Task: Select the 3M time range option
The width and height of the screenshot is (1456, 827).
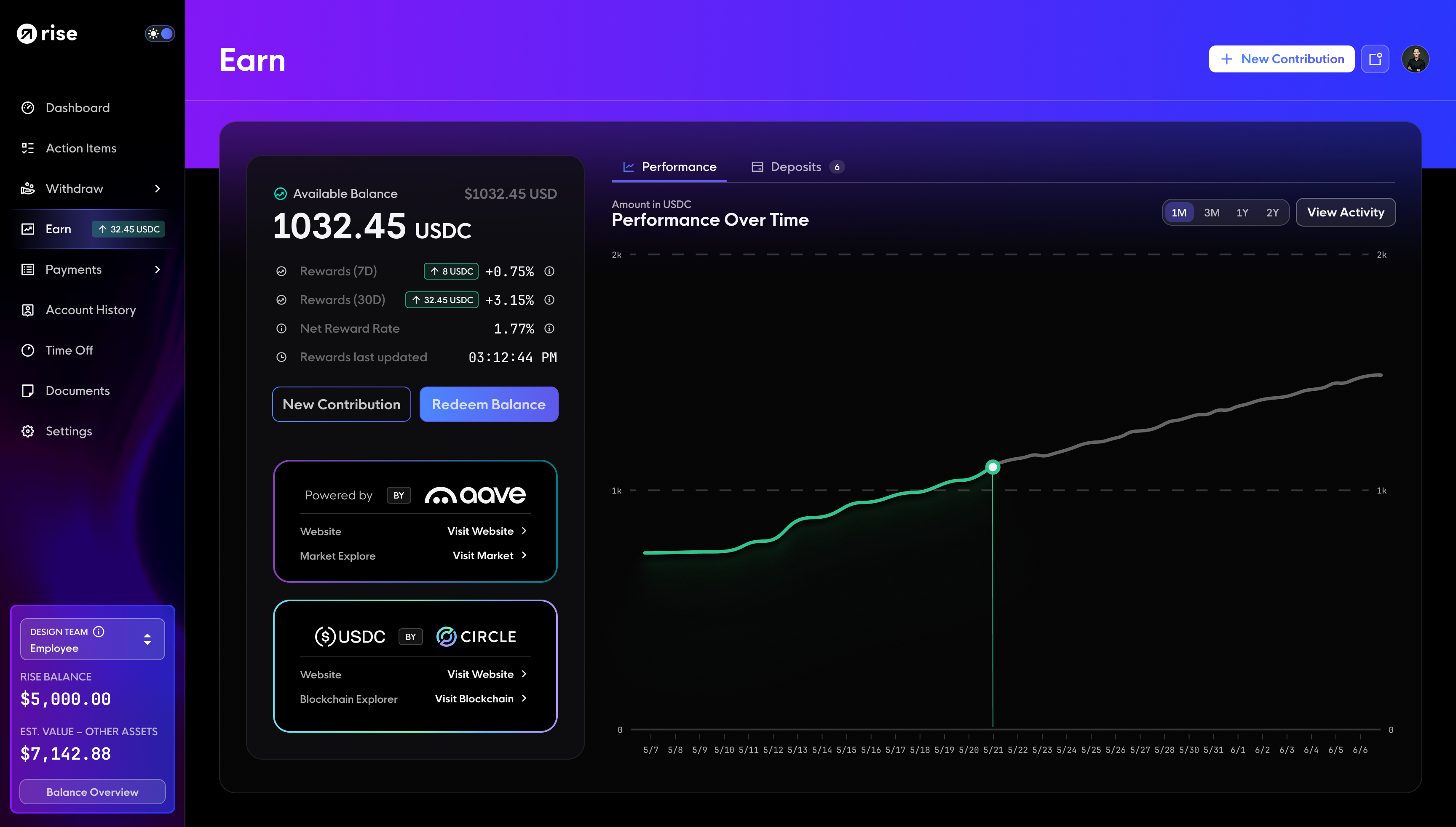Action: (1212, 212)
